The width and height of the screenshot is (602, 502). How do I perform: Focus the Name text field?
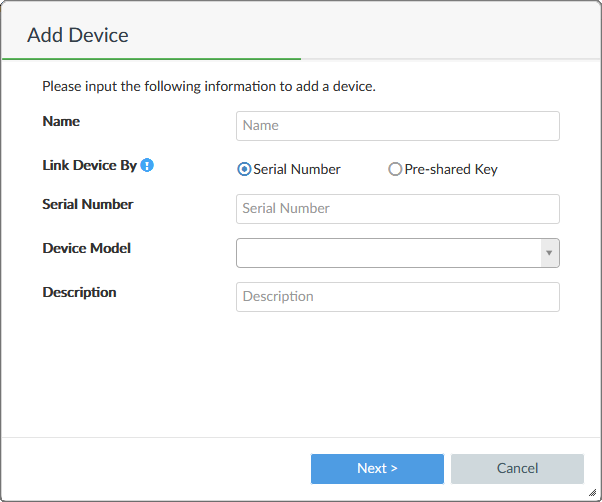[397, 126]
